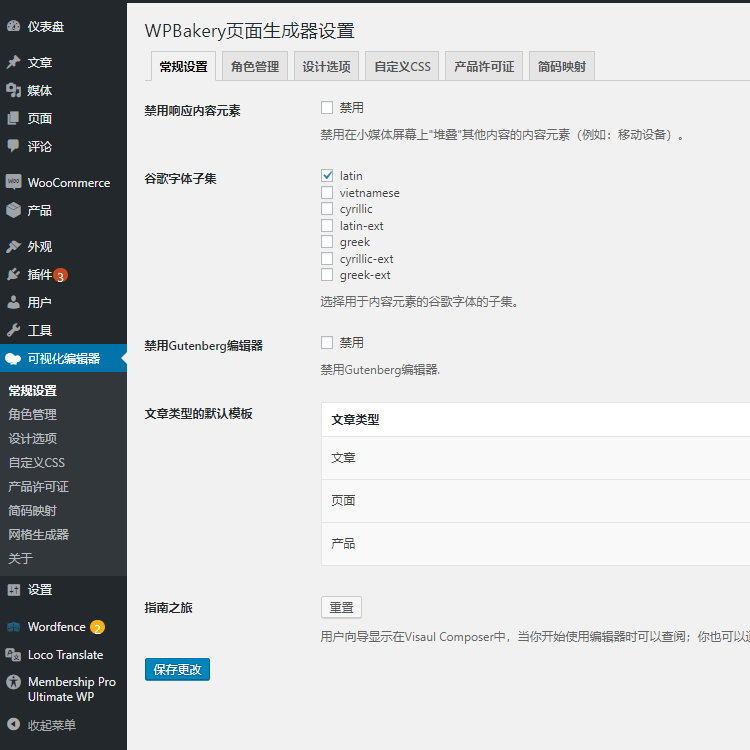This screenshot has height=750, width=750.
Task: Click the Wordfence notification badge 2
Action: click(x=98, y=628)
